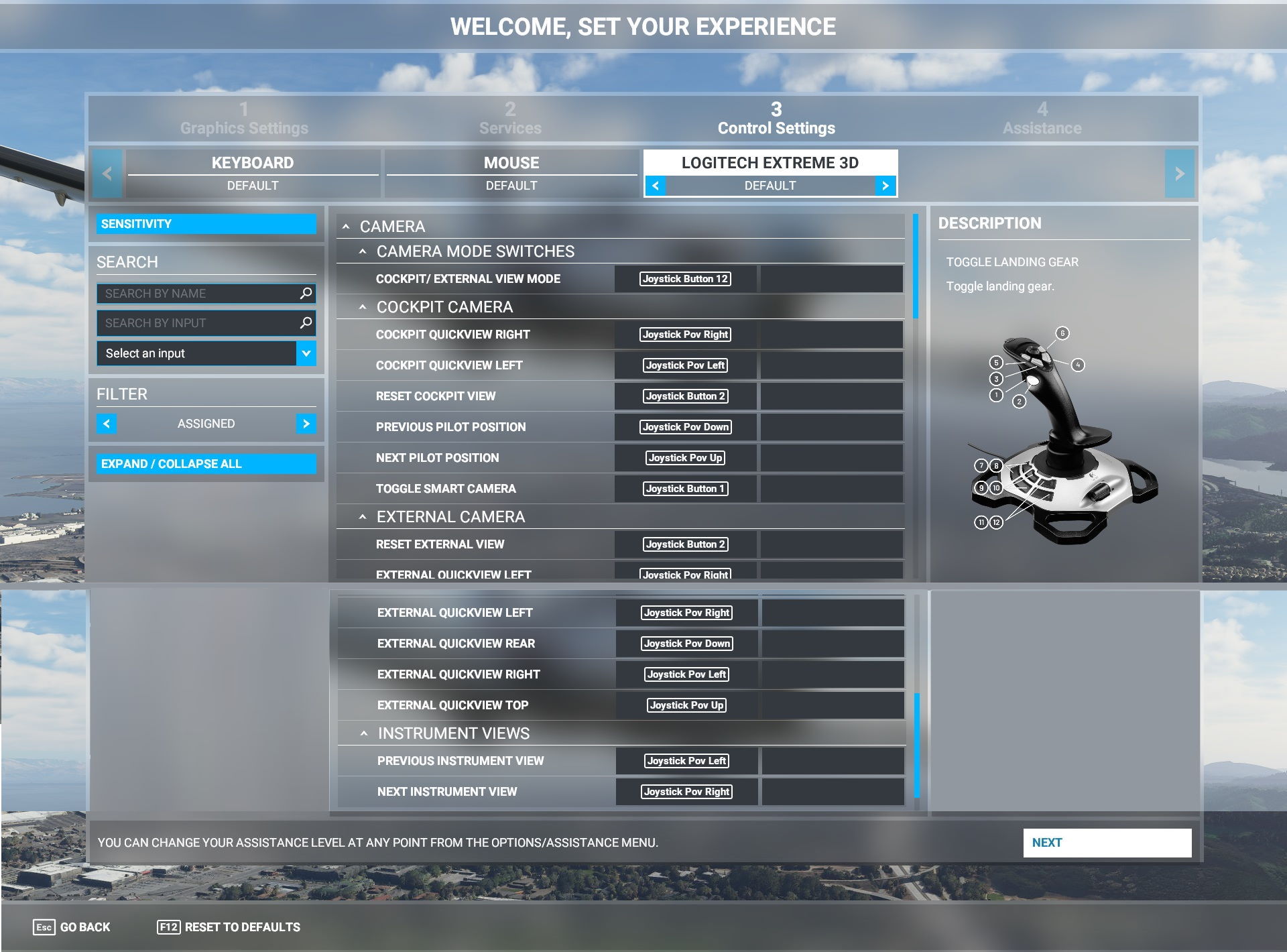
Task: Edit EXTERNAL QUICKVIEW TOP Pov Up binding
Action: 686,705
